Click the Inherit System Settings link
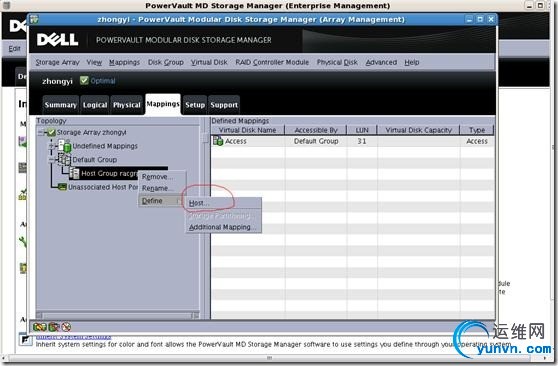558x366 pixels. [x=74, y=336]
